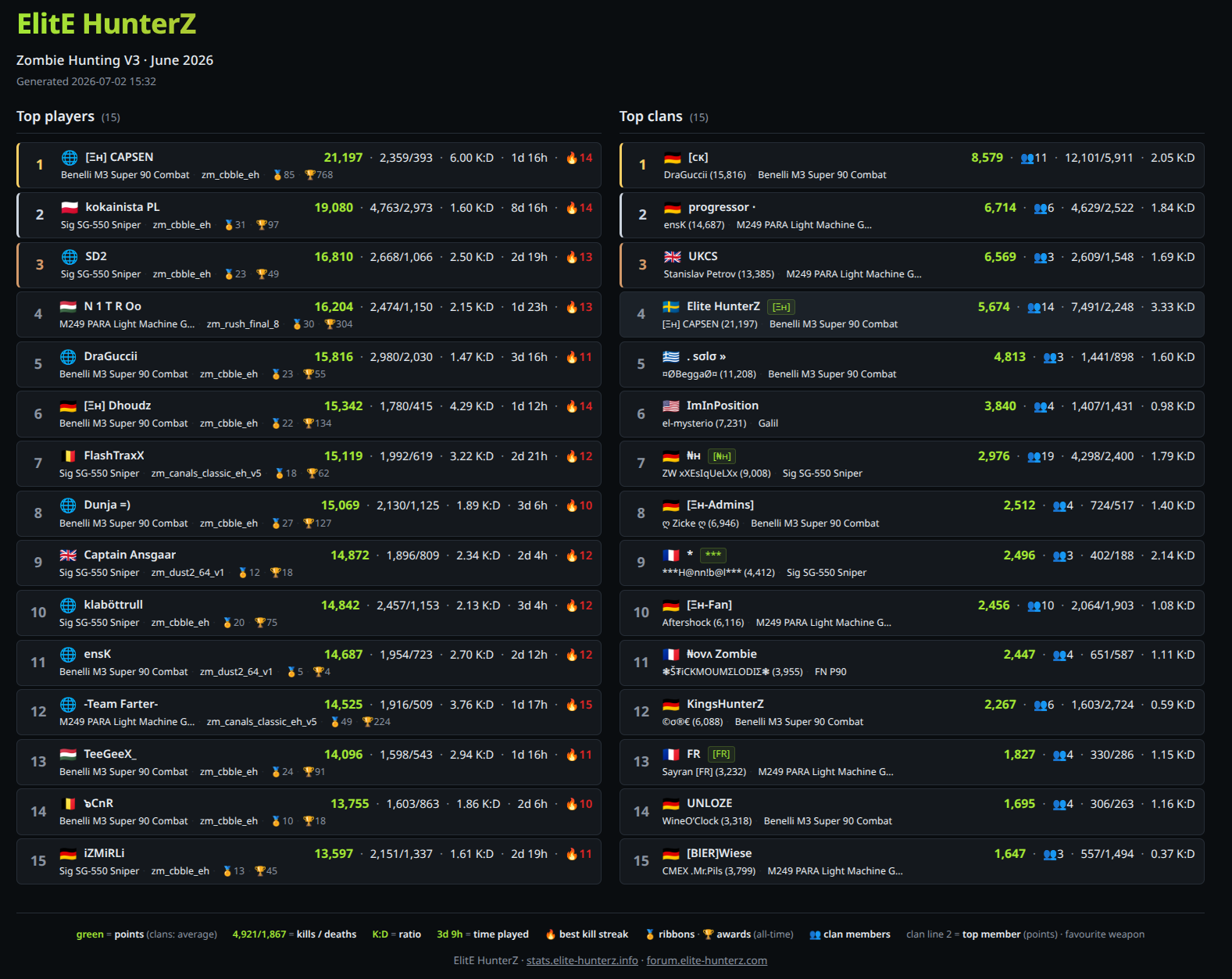Click the trophy awards icon in CAPSEN's row
Viewport: 1232px width, 979px height.
[x=310, y=175]
